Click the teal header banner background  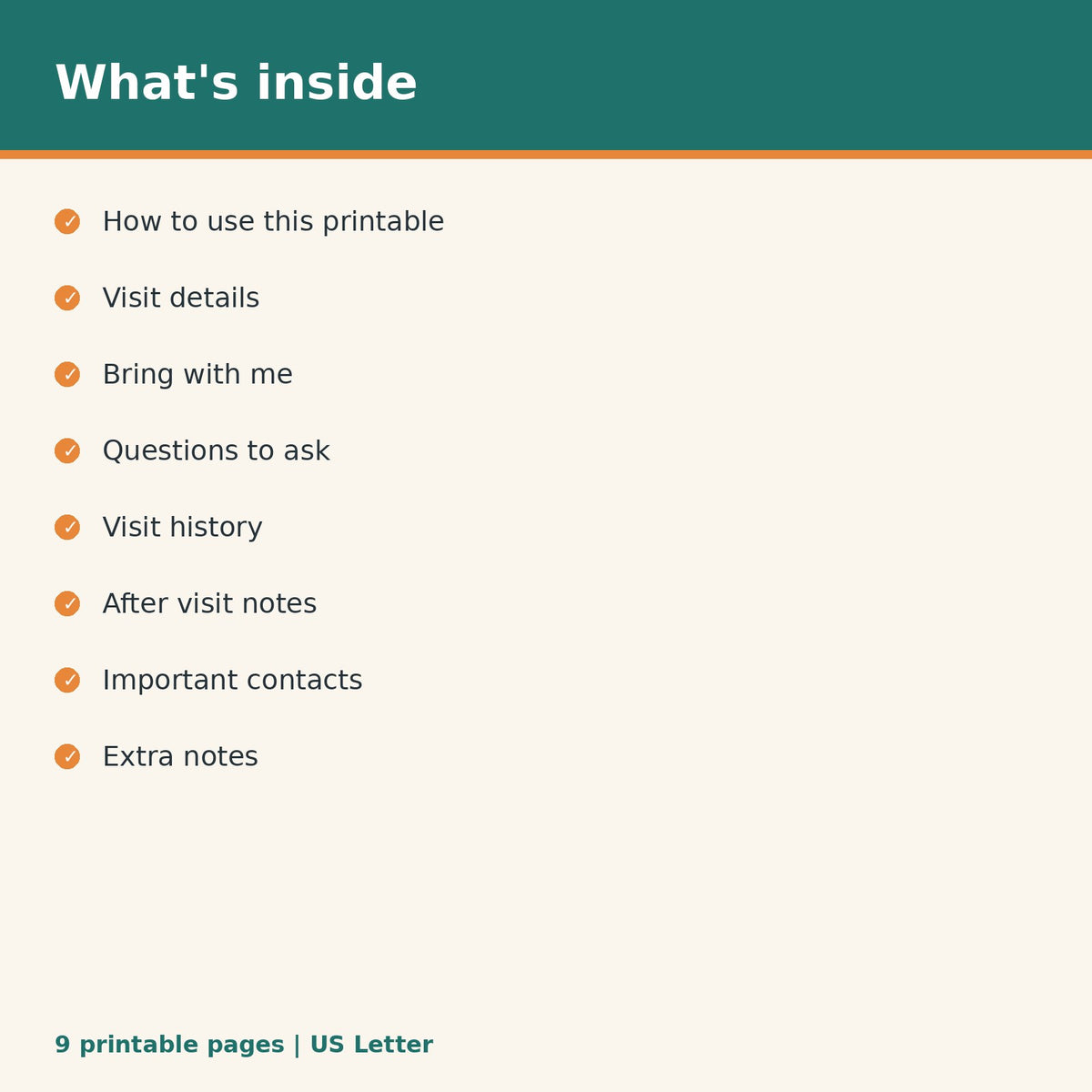728,75
